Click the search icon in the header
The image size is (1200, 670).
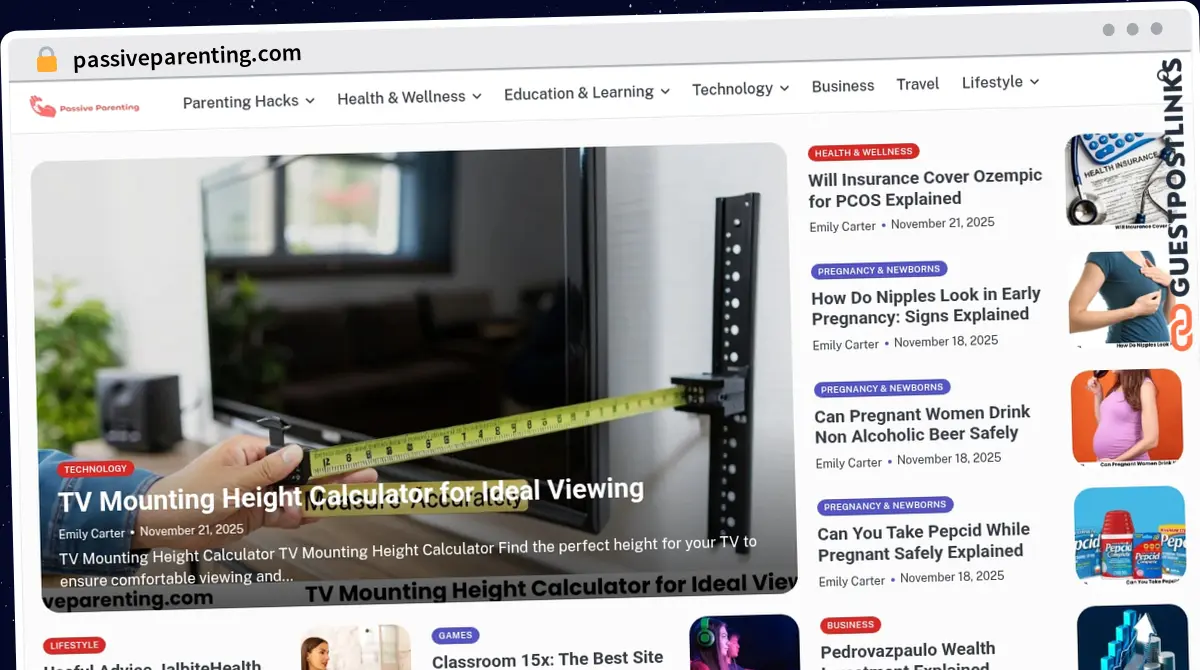1164,75
